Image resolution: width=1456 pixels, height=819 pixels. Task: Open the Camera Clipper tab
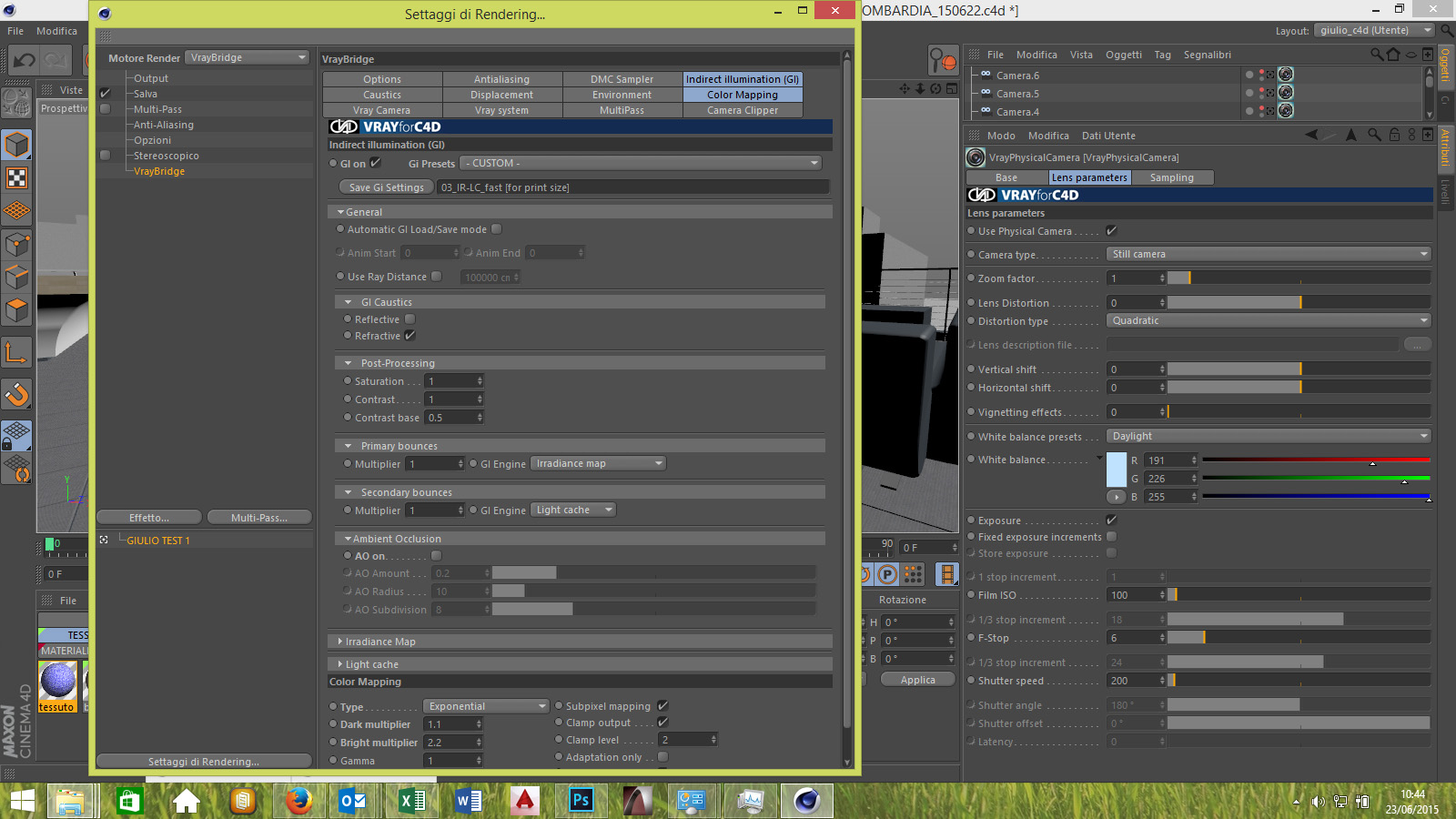click(x=743, y=110)
